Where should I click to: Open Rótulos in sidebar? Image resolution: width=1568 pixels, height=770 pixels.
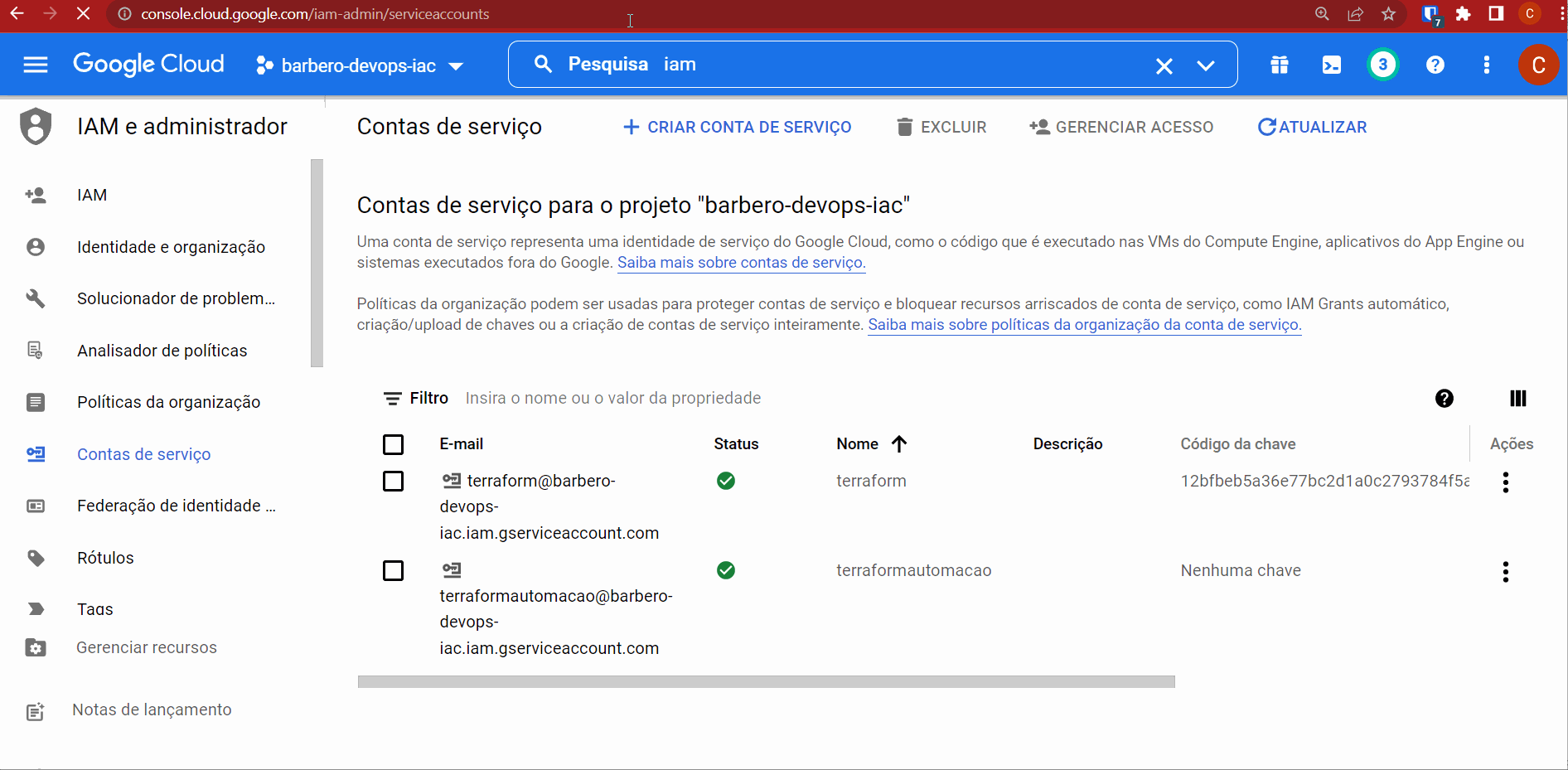pyautogui.click(x=105, y=558)
